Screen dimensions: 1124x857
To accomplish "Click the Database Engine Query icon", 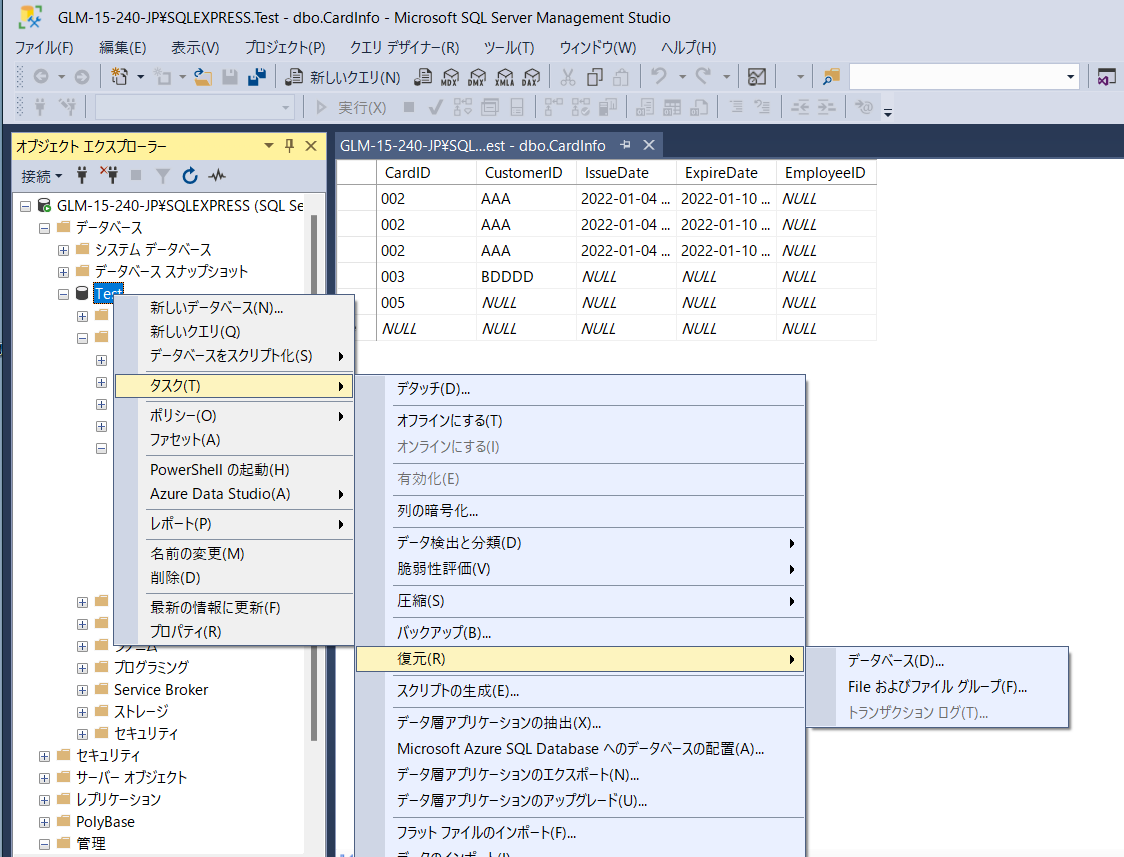I will pos(424,77).
